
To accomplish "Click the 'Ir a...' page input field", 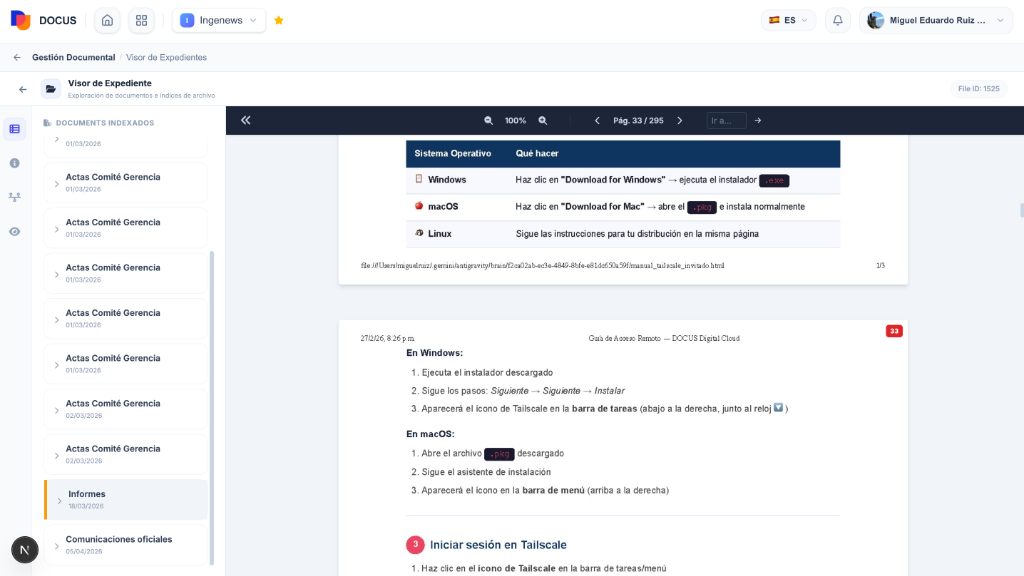I will coord(726,121).
